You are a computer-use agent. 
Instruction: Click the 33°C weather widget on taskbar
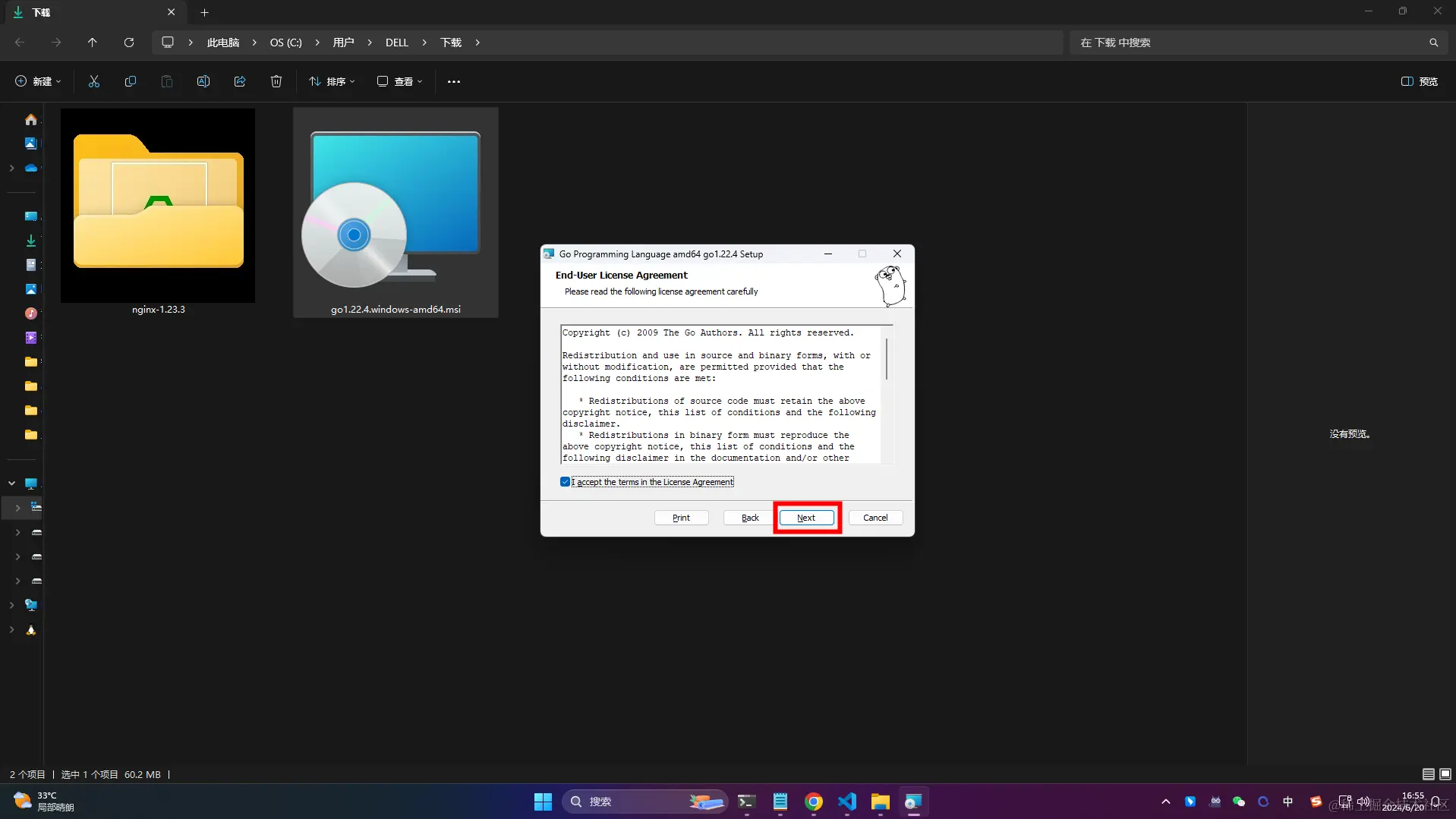pos(44,802)
